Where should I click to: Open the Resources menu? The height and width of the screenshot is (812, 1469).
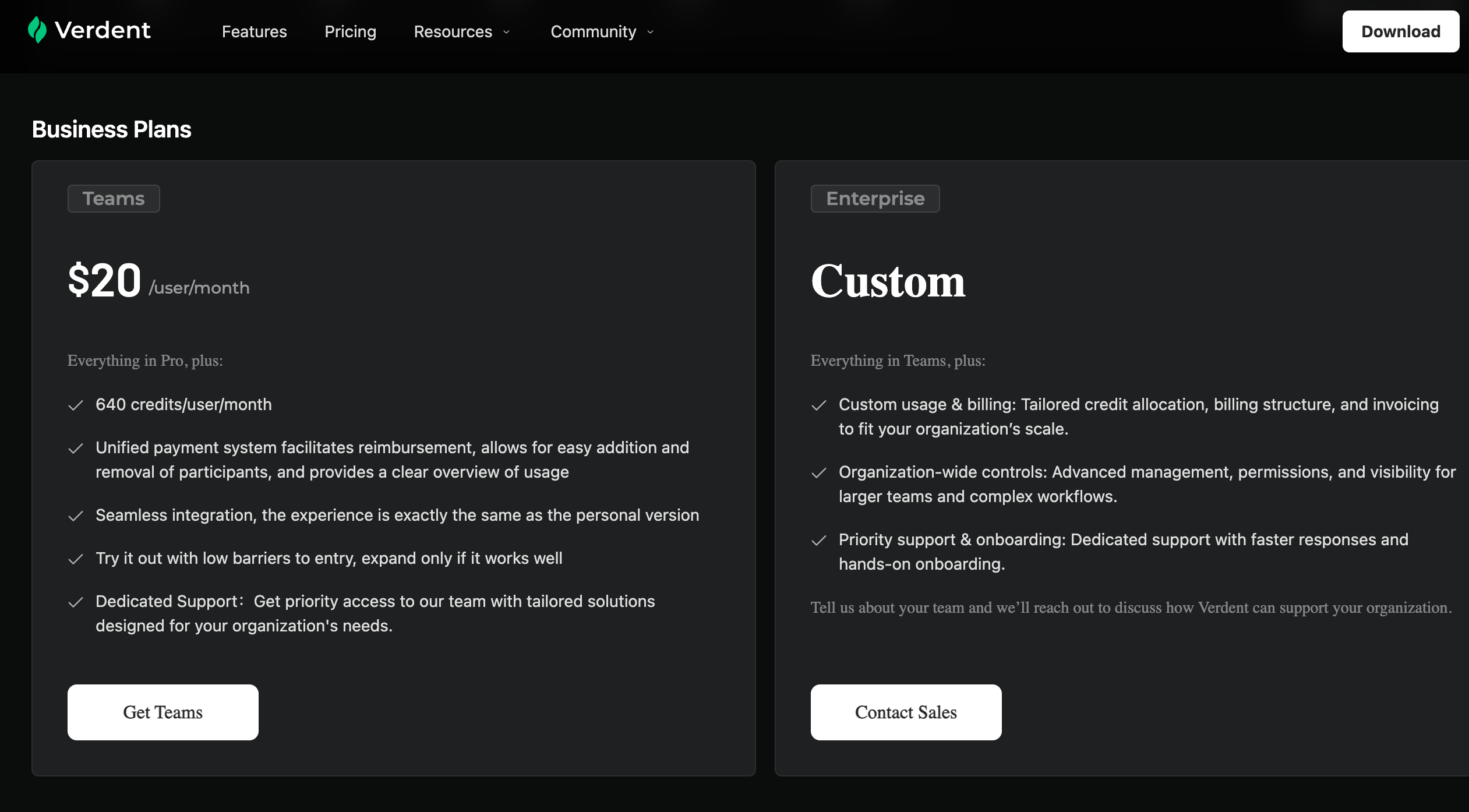click(453, 31)
